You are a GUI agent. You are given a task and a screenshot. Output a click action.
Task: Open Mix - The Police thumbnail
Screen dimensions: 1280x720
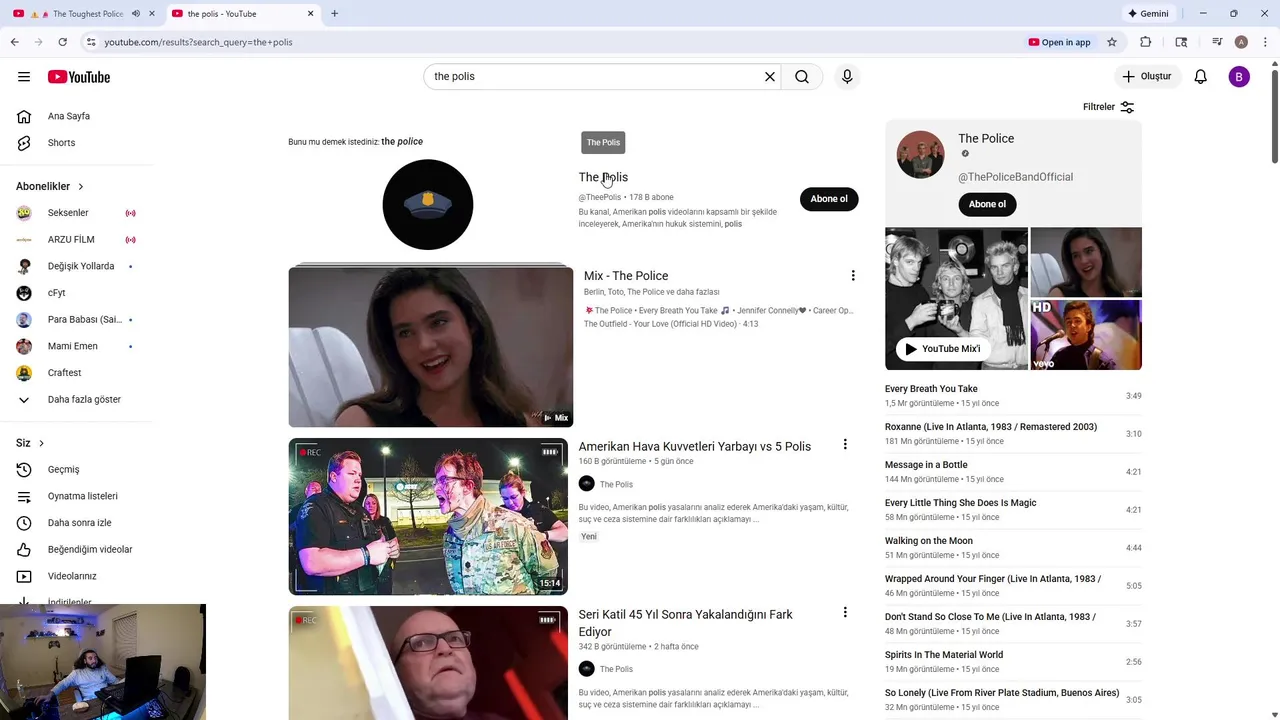point(431,347)
